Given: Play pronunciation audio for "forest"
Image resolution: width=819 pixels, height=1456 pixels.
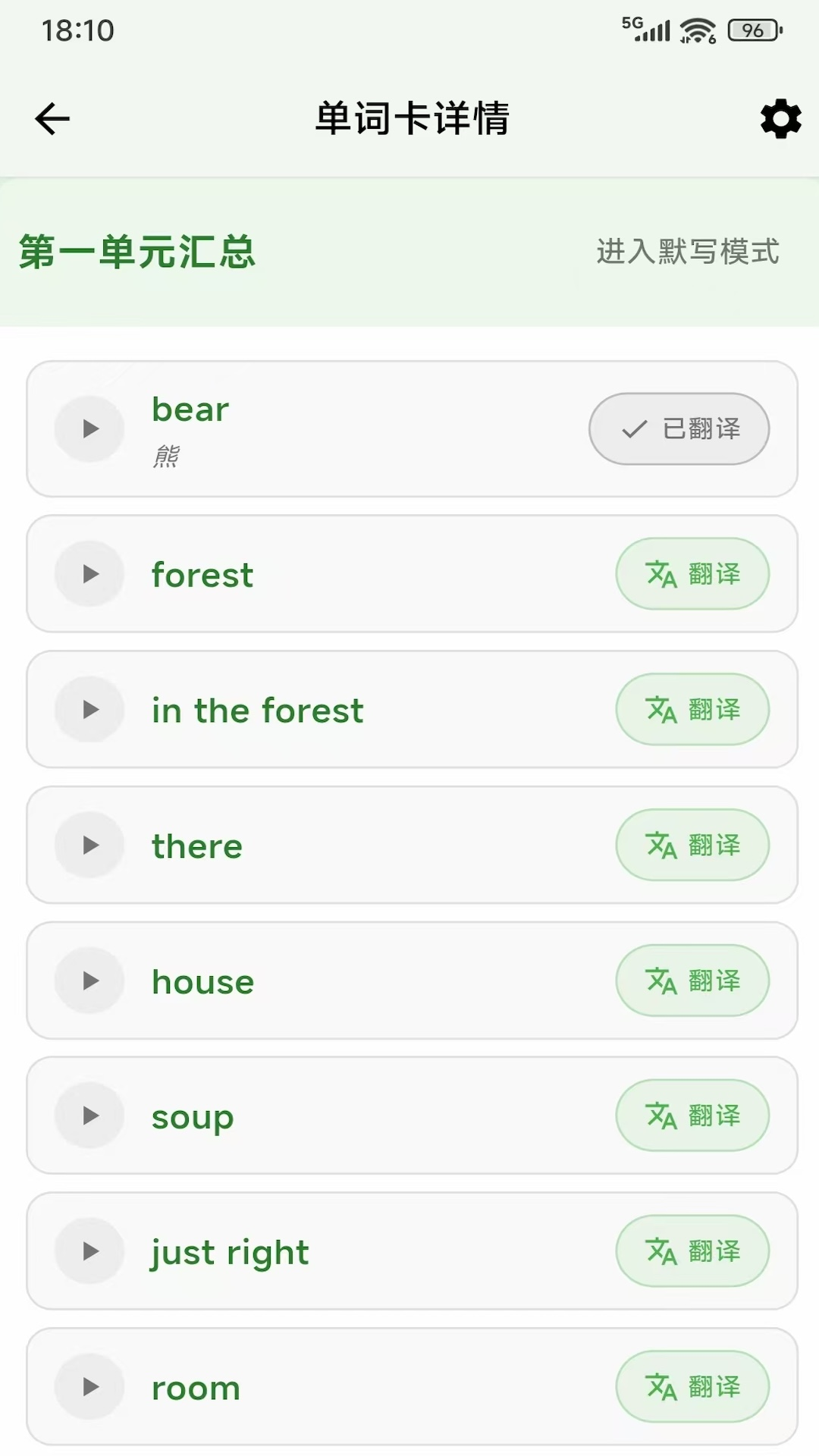Looking at the screenshot, I should pyautogui.click(x=89, y=573).
